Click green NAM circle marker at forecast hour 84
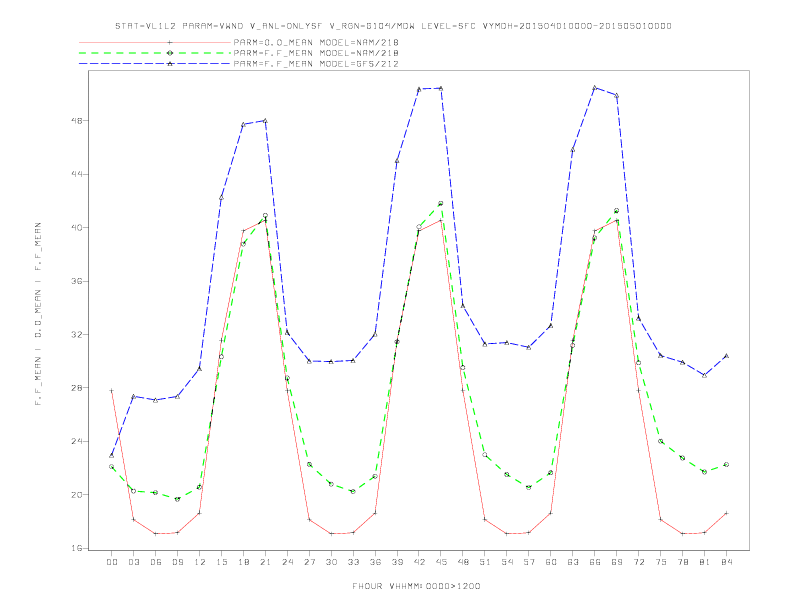Viewport: 792px width, 612px height. point(726,465)
